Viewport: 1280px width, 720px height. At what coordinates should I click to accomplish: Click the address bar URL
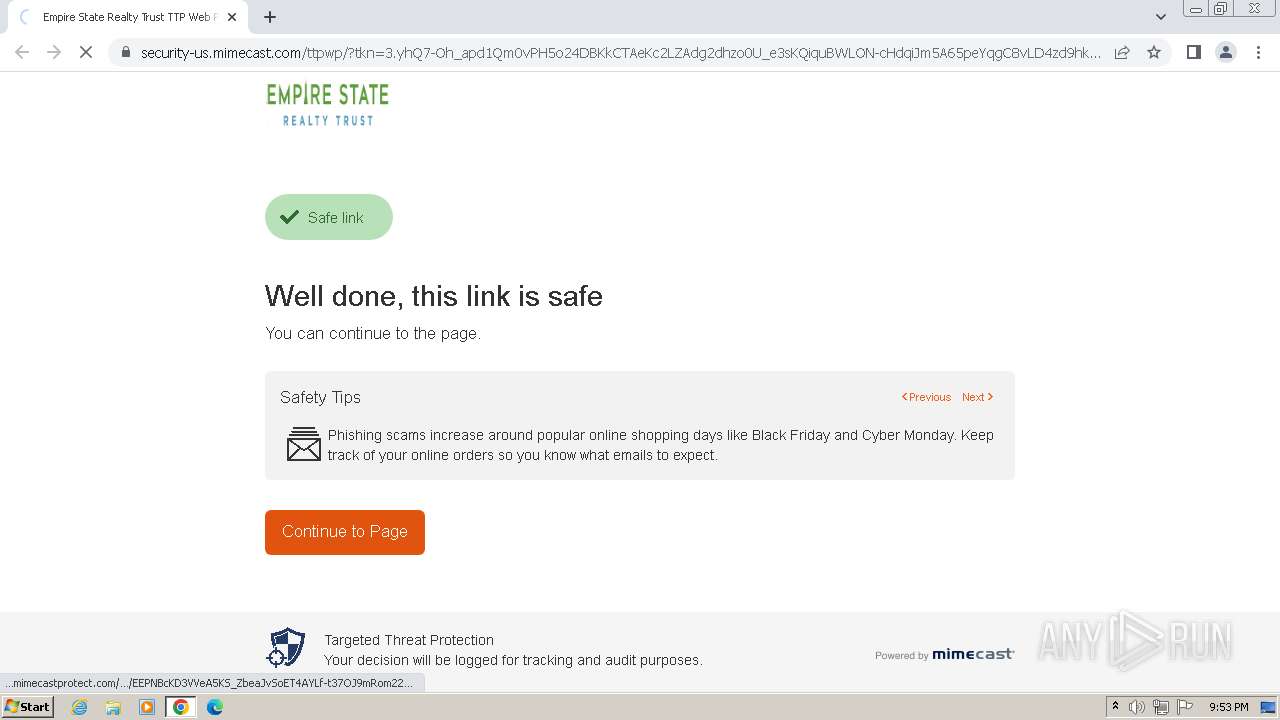click(x=620, y=52)
